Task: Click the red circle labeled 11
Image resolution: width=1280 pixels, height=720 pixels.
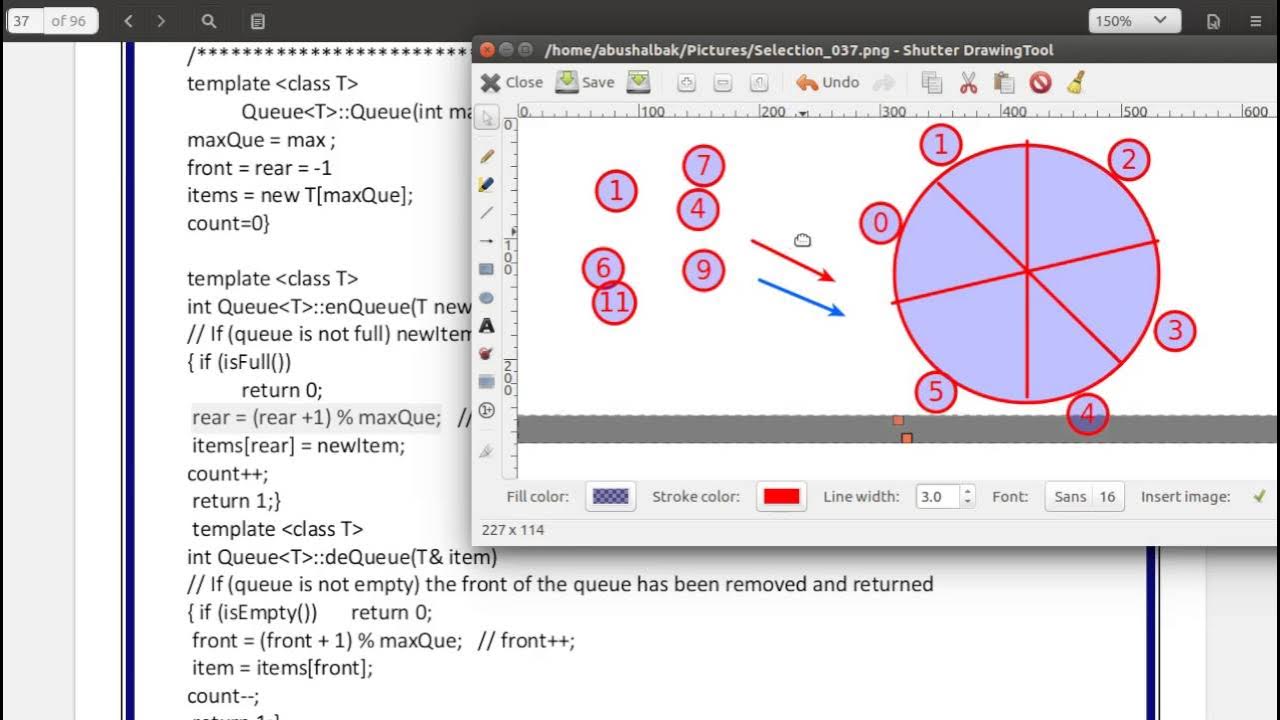Action: [614, 302]
